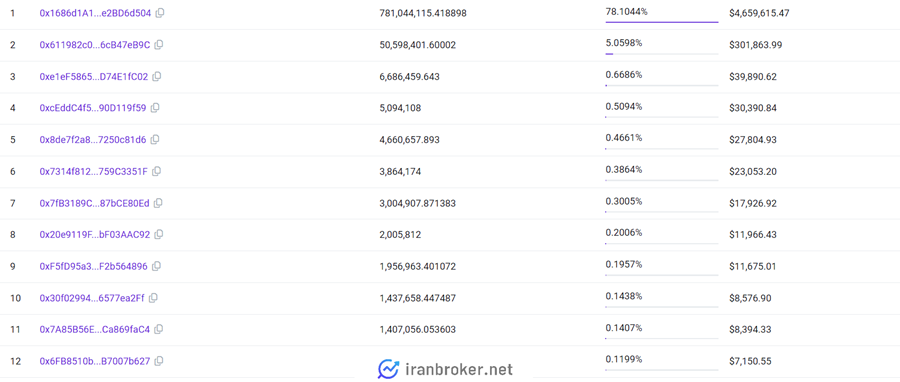Screen dimensions: 900x382
Task: Click the 5.0598% percentage progress bar
Action: pyautogui.click(x=662, y=54)
